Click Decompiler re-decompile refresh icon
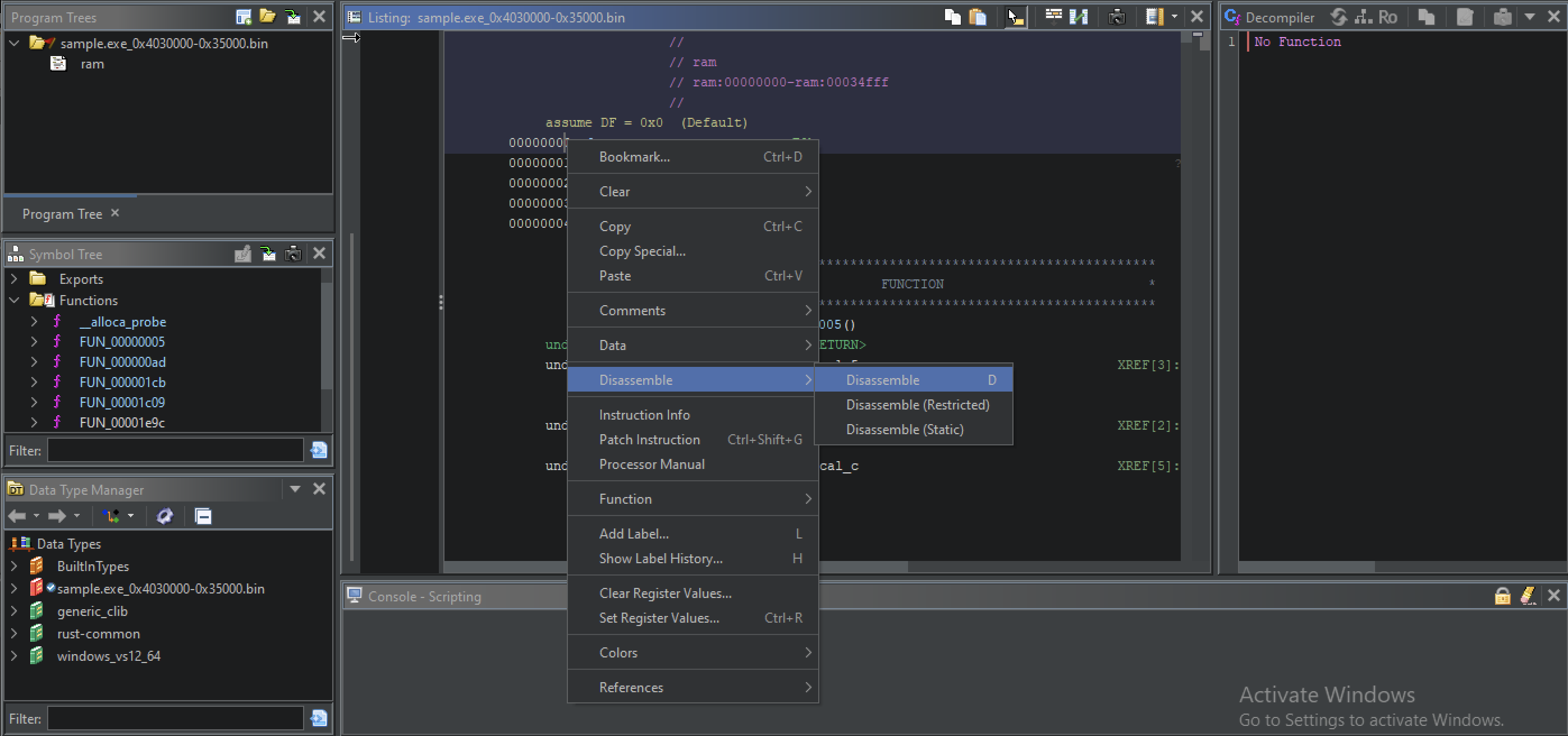The height and width of the screenshot is (736, 1568). pyautogui.click(x=1338, y=16)
